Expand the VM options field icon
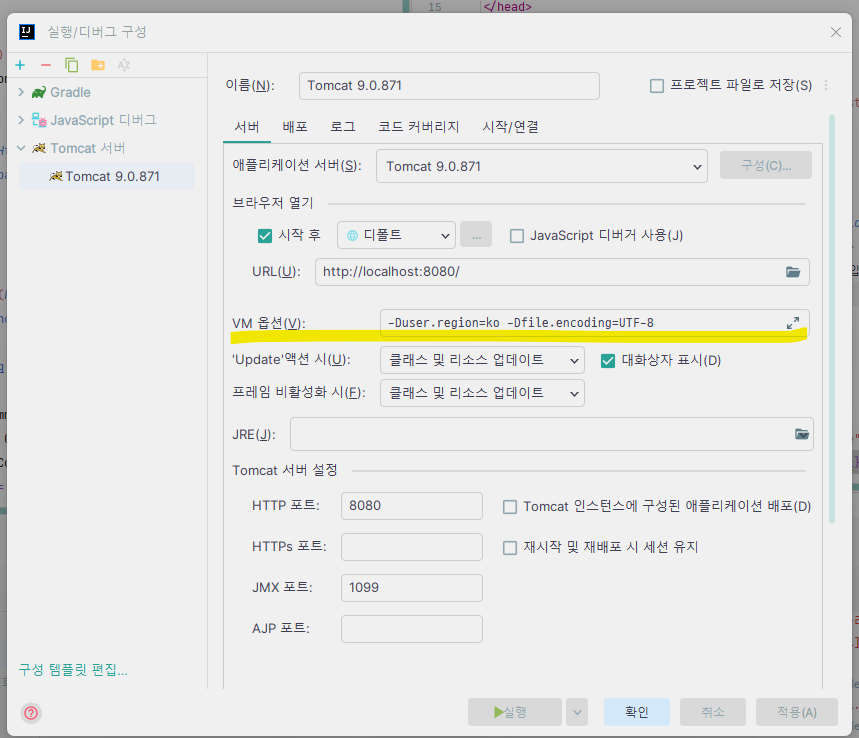Screen dimensions: 859x738 (793, 323)
